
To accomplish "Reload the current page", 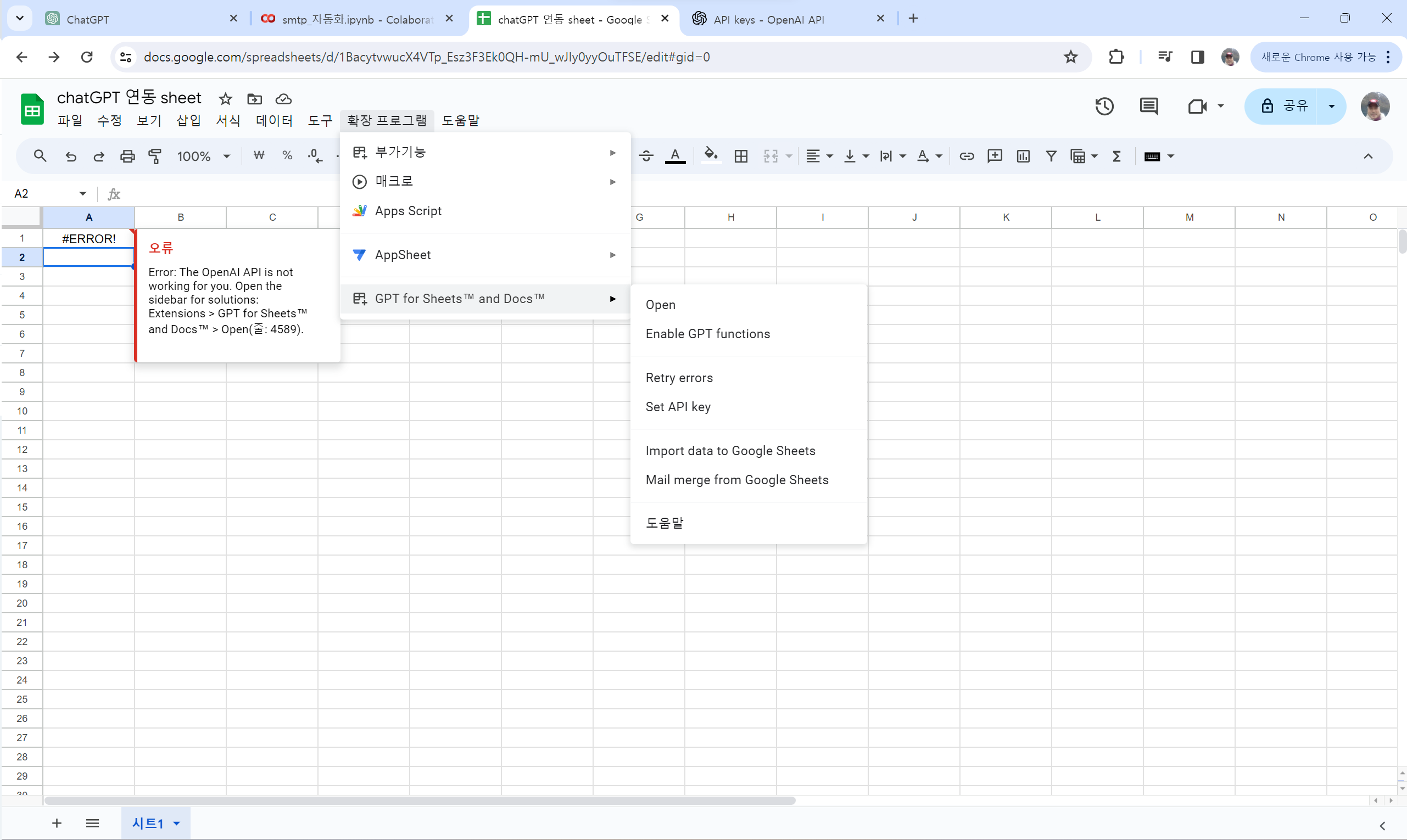I will click(x=87, y=57).
